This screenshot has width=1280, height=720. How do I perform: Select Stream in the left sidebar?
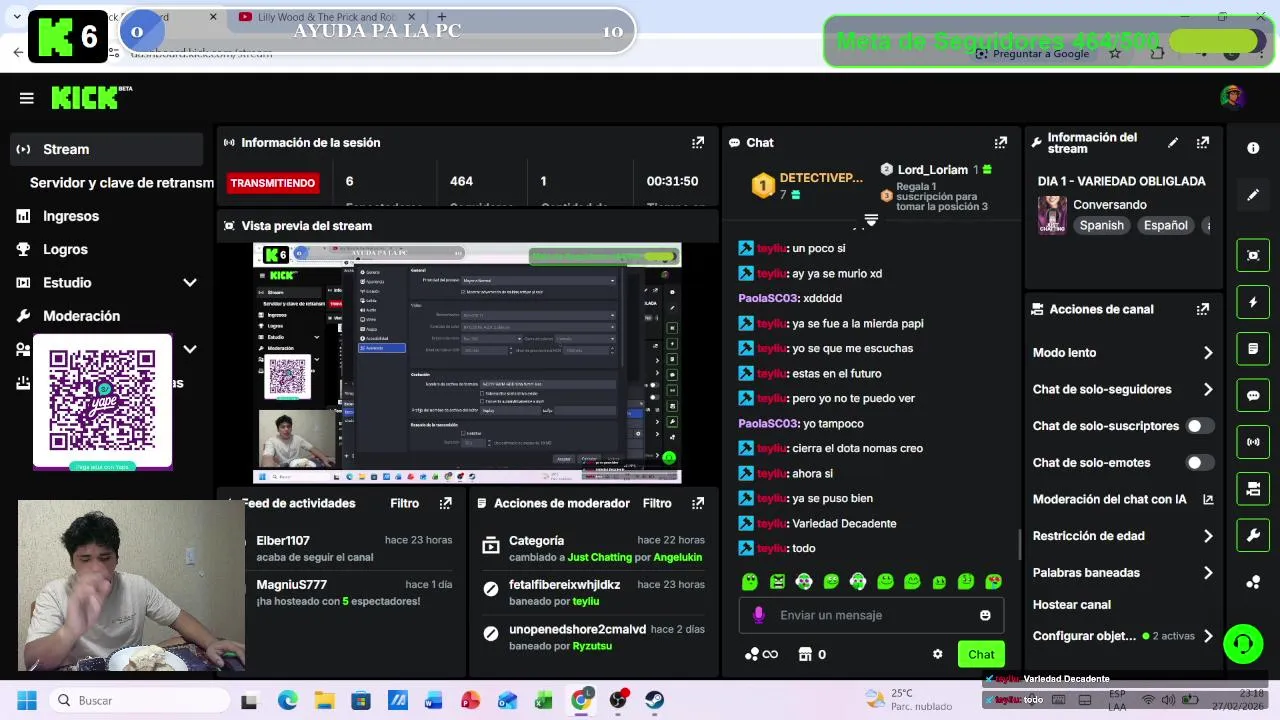point(106,149)
